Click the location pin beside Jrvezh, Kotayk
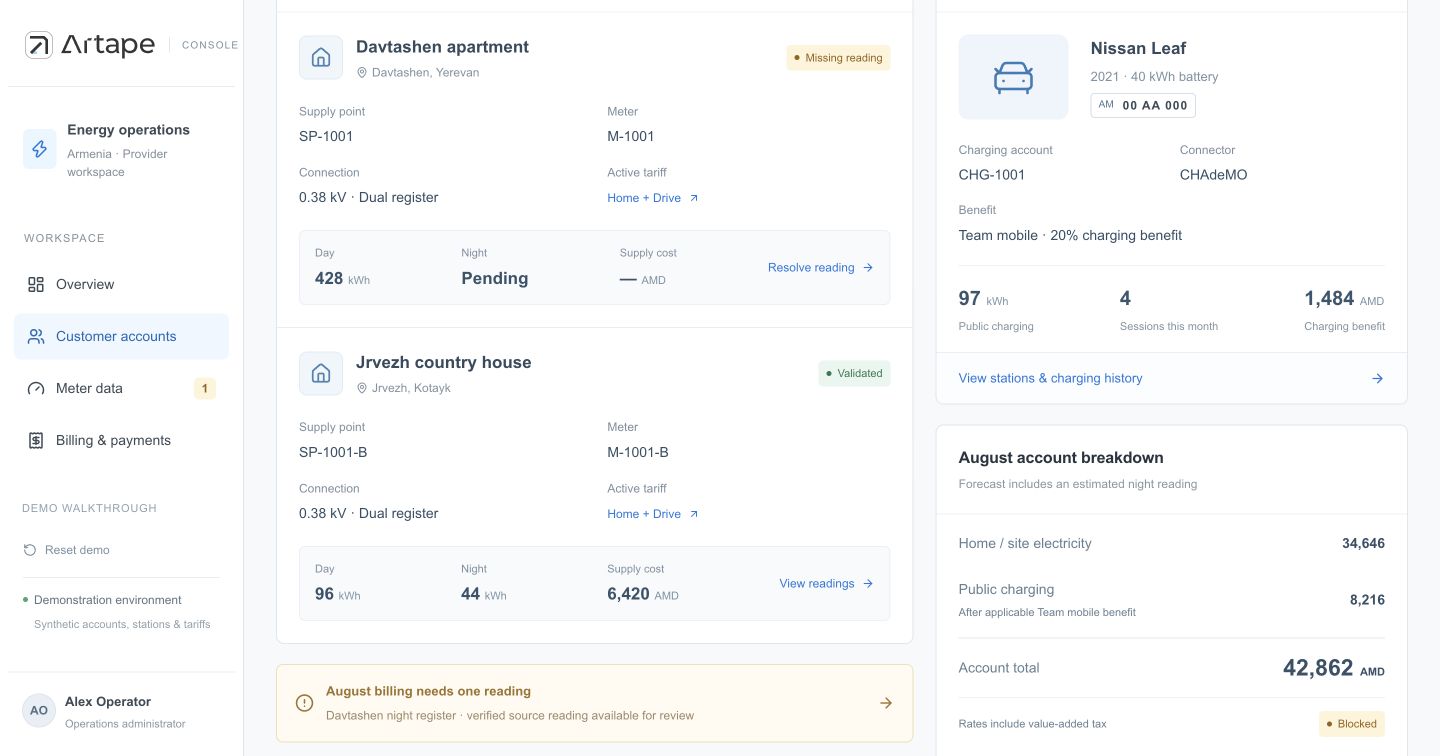Screen dimensions: 1440x756 pyautogui.click(x=362, y=388)
